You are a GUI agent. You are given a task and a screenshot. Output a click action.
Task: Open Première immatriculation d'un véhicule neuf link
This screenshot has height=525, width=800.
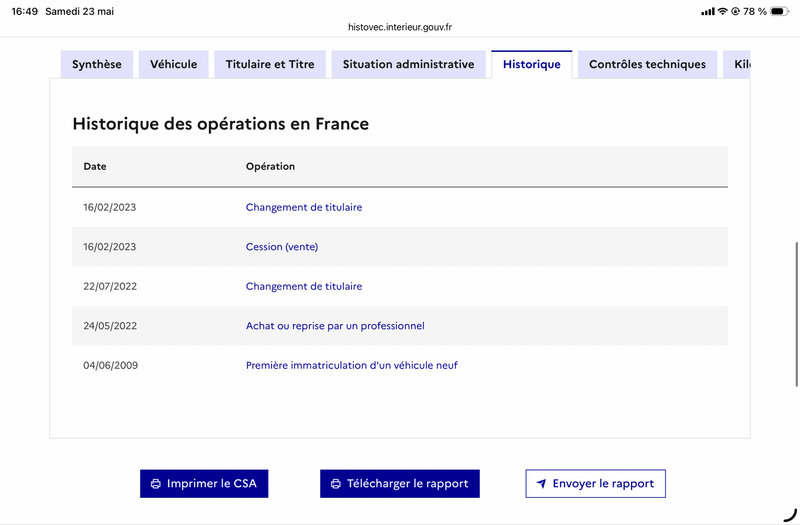tap(352, 365)
